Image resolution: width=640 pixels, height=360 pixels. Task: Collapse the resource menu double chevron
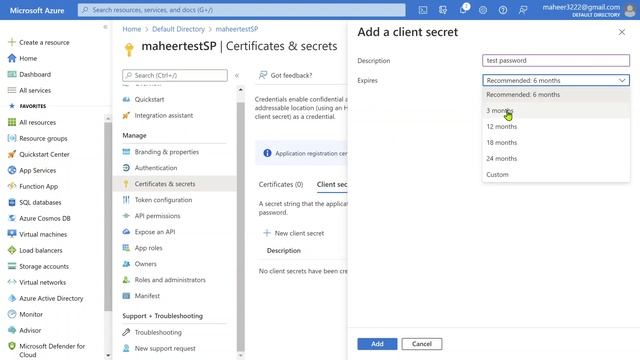click(237, 76)
